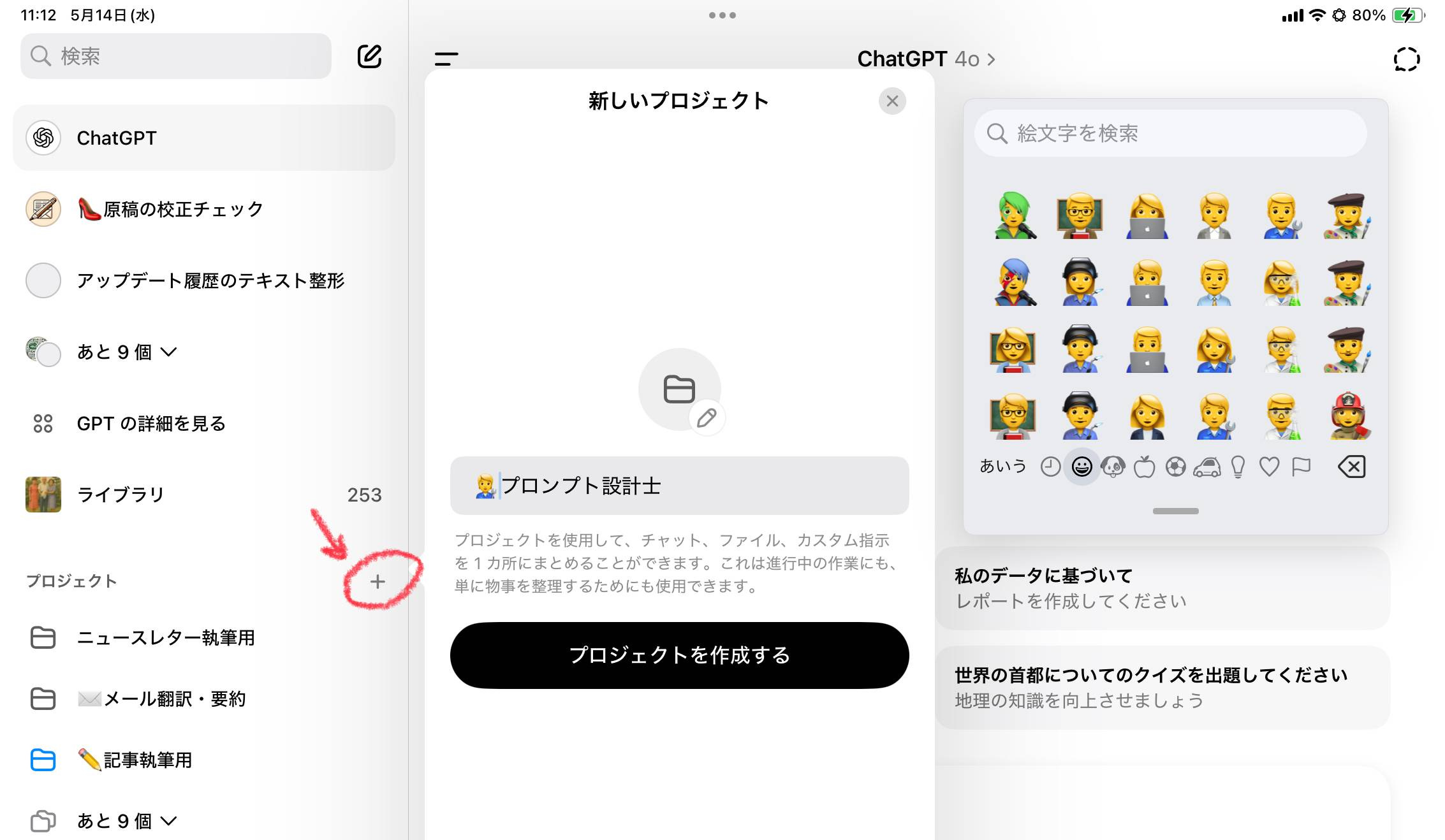Image resolution: width=1445 pixels, height=840 pixels.
Task: Add a new project with the plus icon
Action: tap(378, 581)
